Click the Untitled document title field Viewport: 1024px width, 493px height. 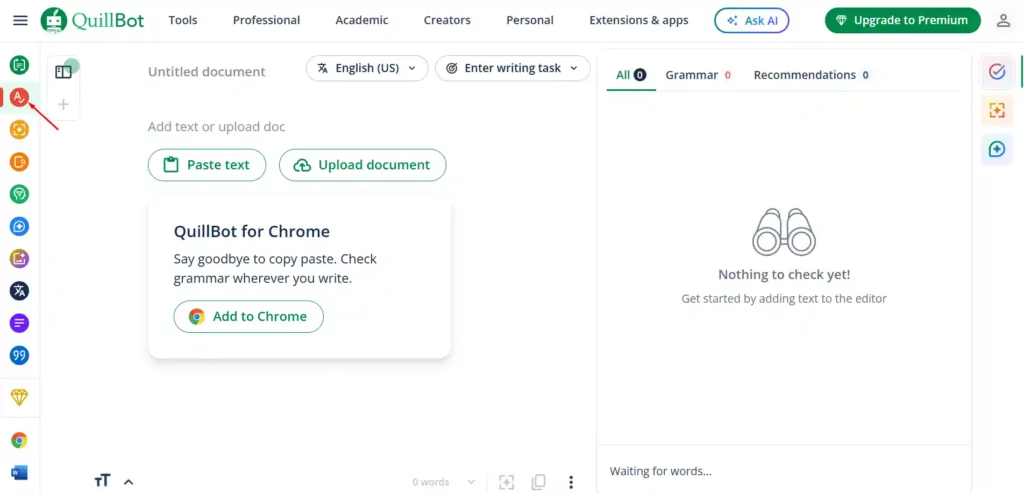(x=207, y=72)
